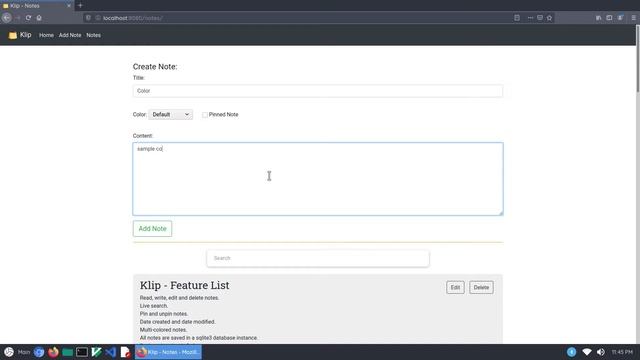Viewport: 640px width, 360px height.
Task: Close the Klip - Notes tab
Action: [69, 6]
